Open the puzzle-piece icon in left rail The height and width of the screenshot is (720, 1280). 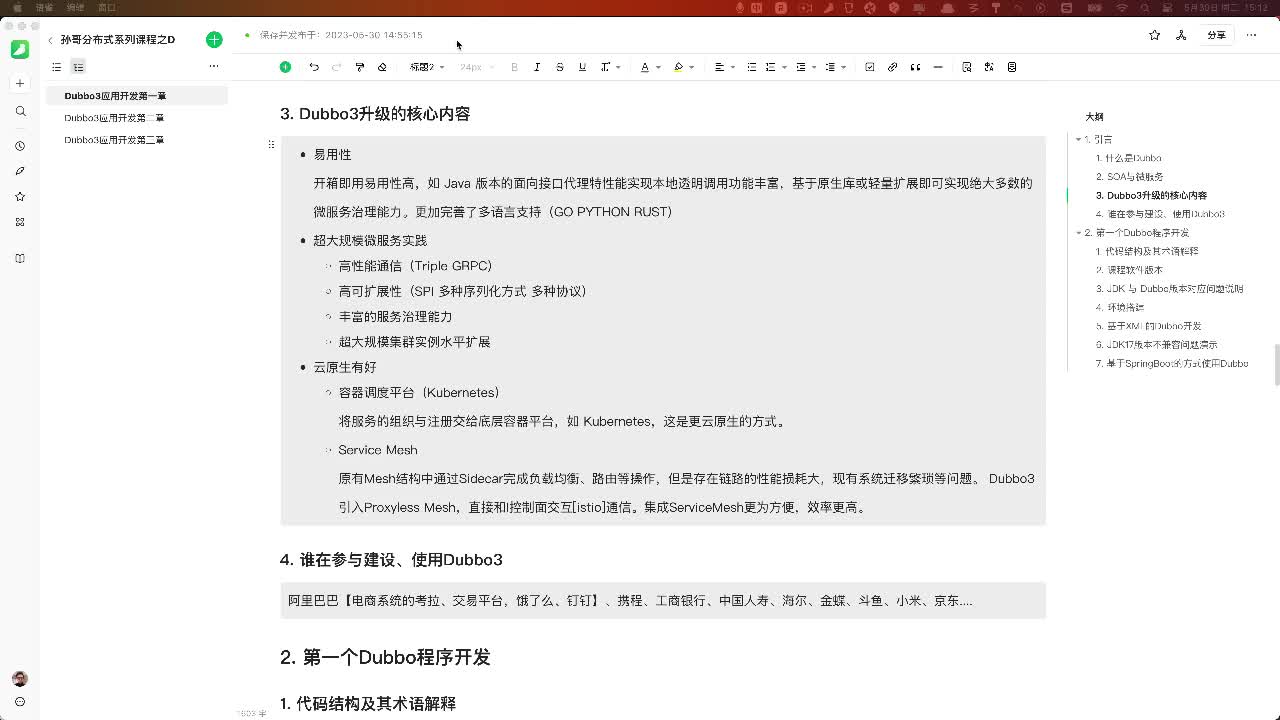(20, 222)
